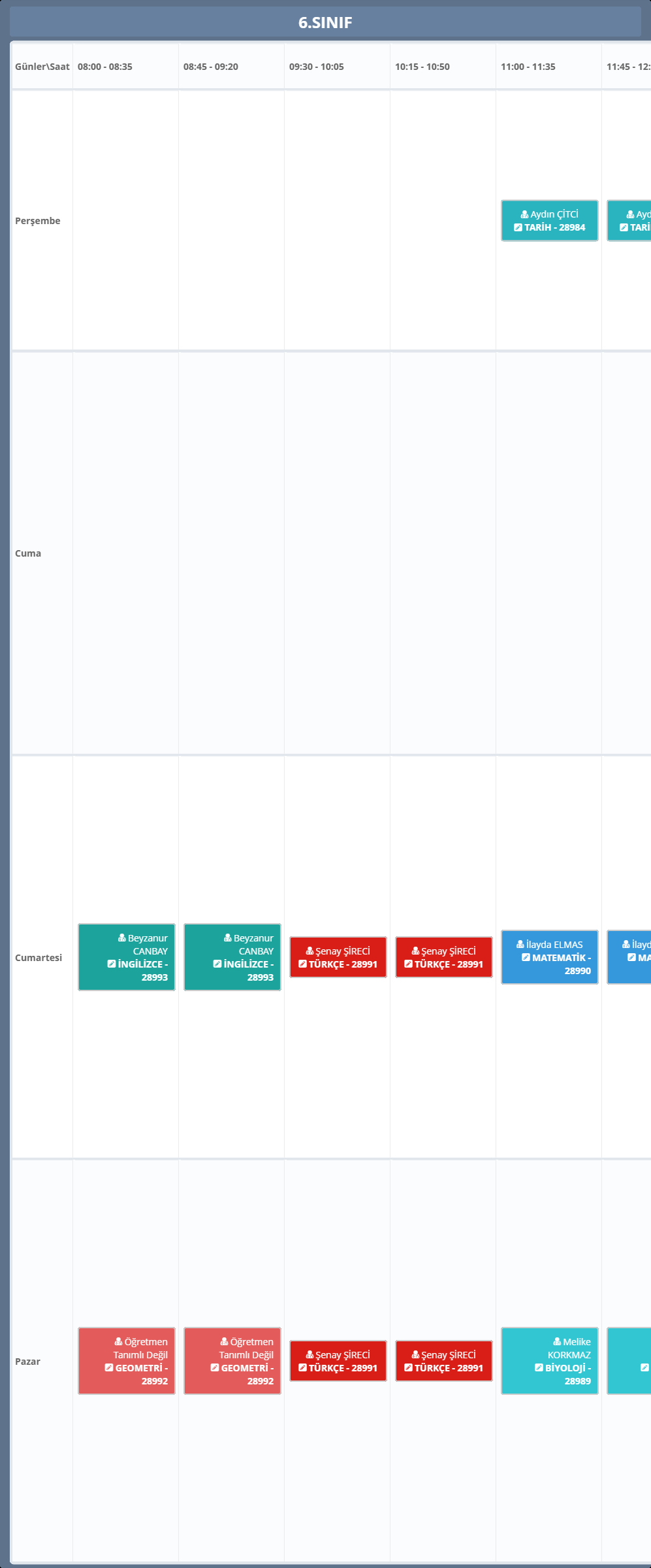Select the Cuma row label
The height and width of the screenshot is (1568, 651).
[28, 553]
